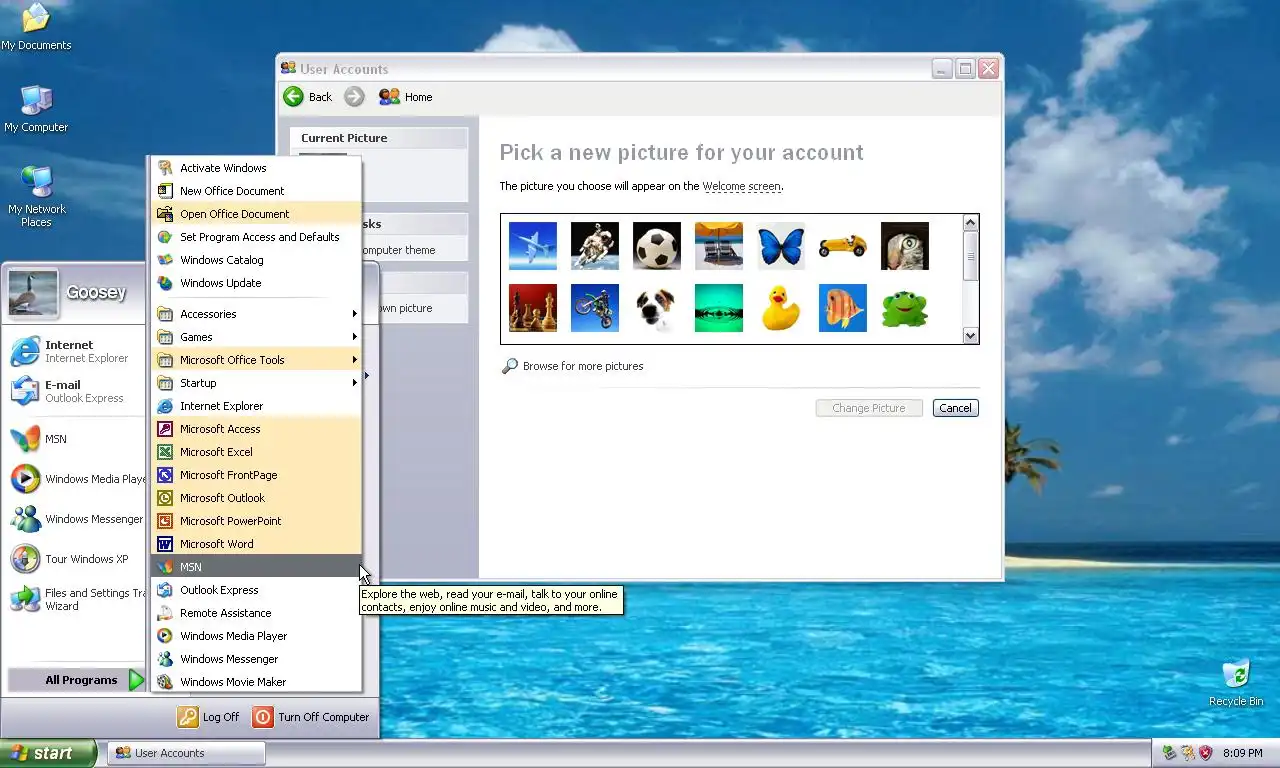Screen dimensions: 1280x768
Task: Pick the dirt bike picture
Action: [x=595, y=308]
